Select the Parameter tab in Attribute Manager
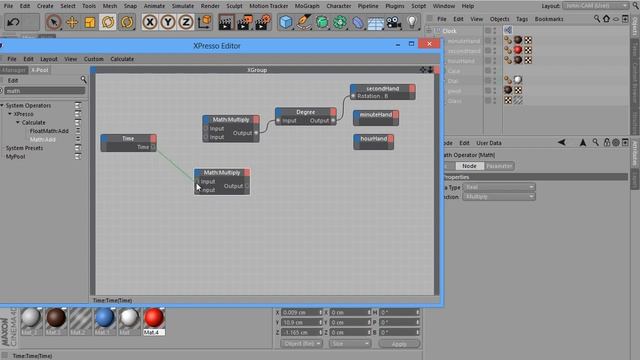Screen dimensions: 640x360 pos(499,166)
